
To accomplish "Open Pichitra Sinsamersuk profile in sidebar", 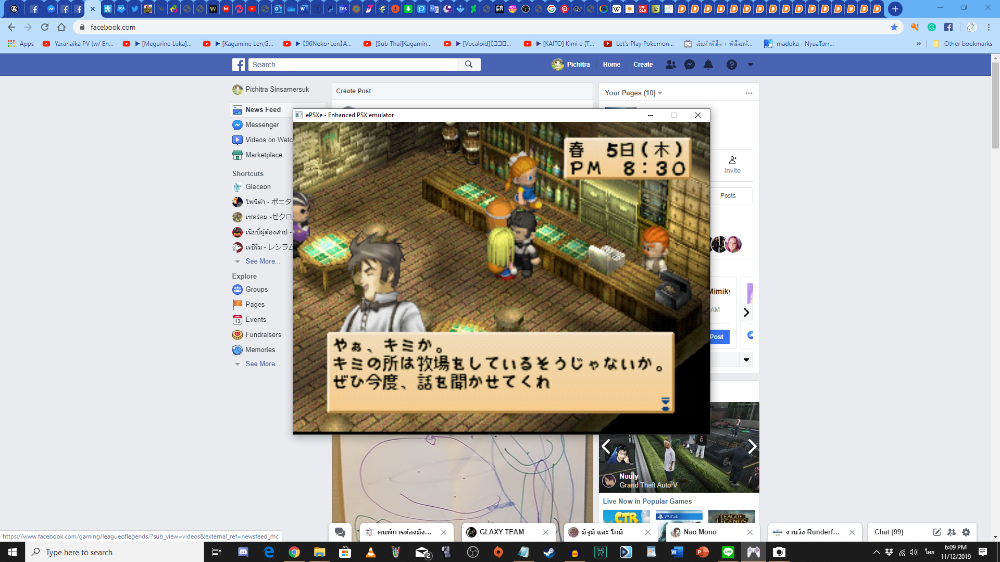I will (x=271, y=89).
